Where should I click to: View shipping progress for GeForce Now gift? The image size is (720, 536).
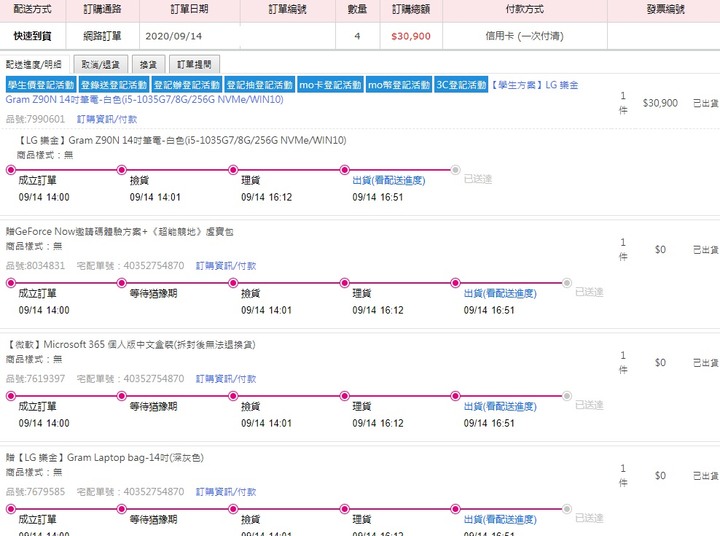[x=500, y=293]
